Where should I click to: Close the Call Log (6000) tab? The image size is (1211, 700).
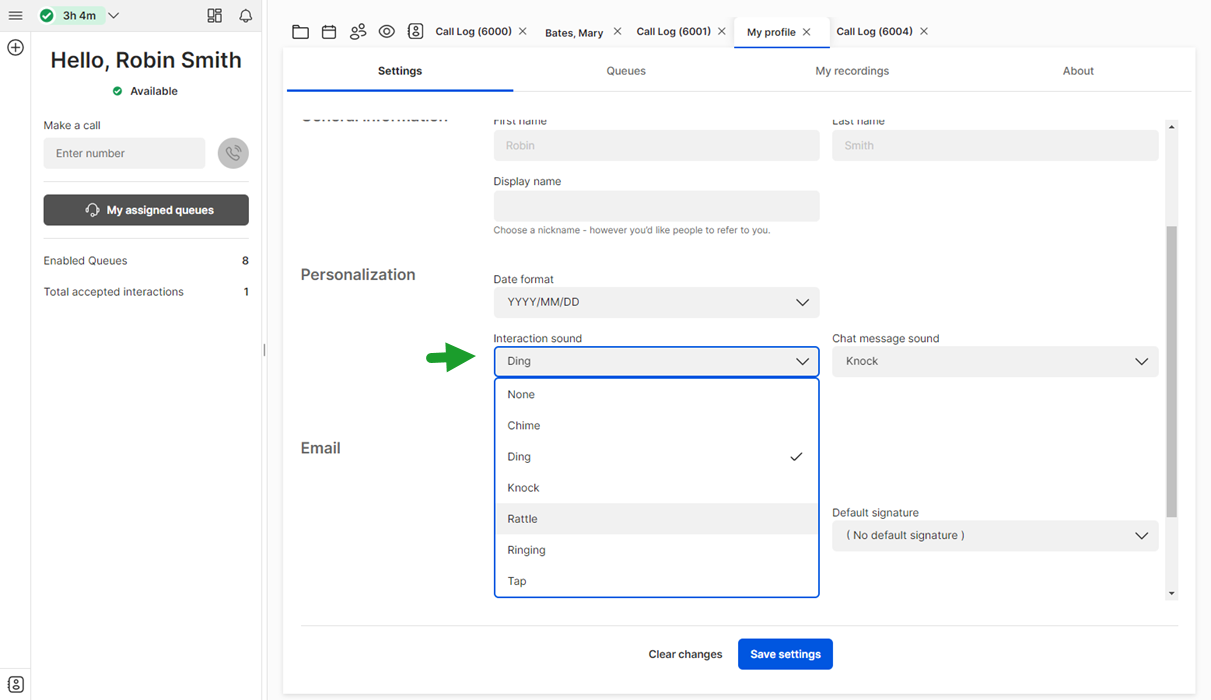523,32
